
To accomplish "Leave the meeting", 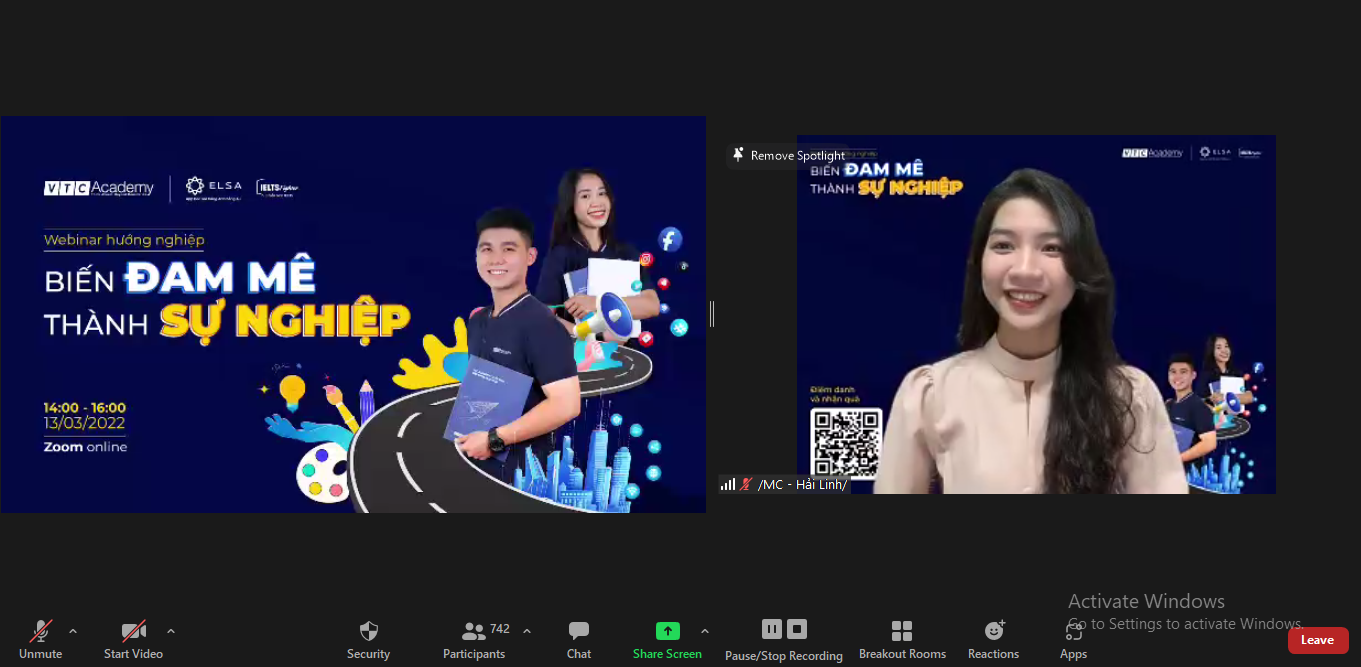I will [x=1317, y=640].
